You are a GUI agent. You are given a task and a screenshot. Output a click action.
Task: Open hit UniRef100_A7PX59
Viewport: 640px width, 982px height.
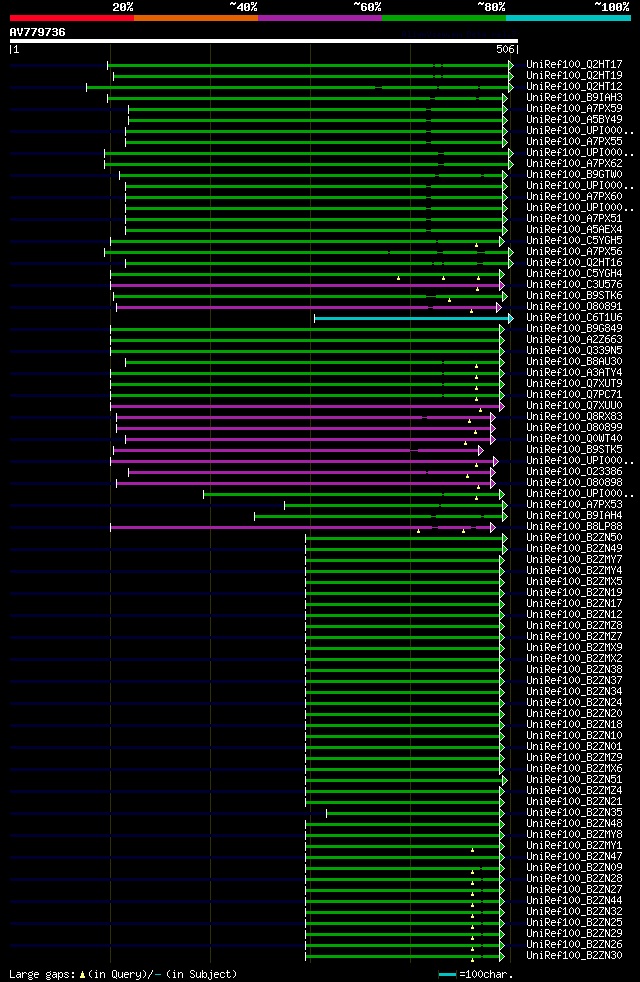[x=574, y=108]
